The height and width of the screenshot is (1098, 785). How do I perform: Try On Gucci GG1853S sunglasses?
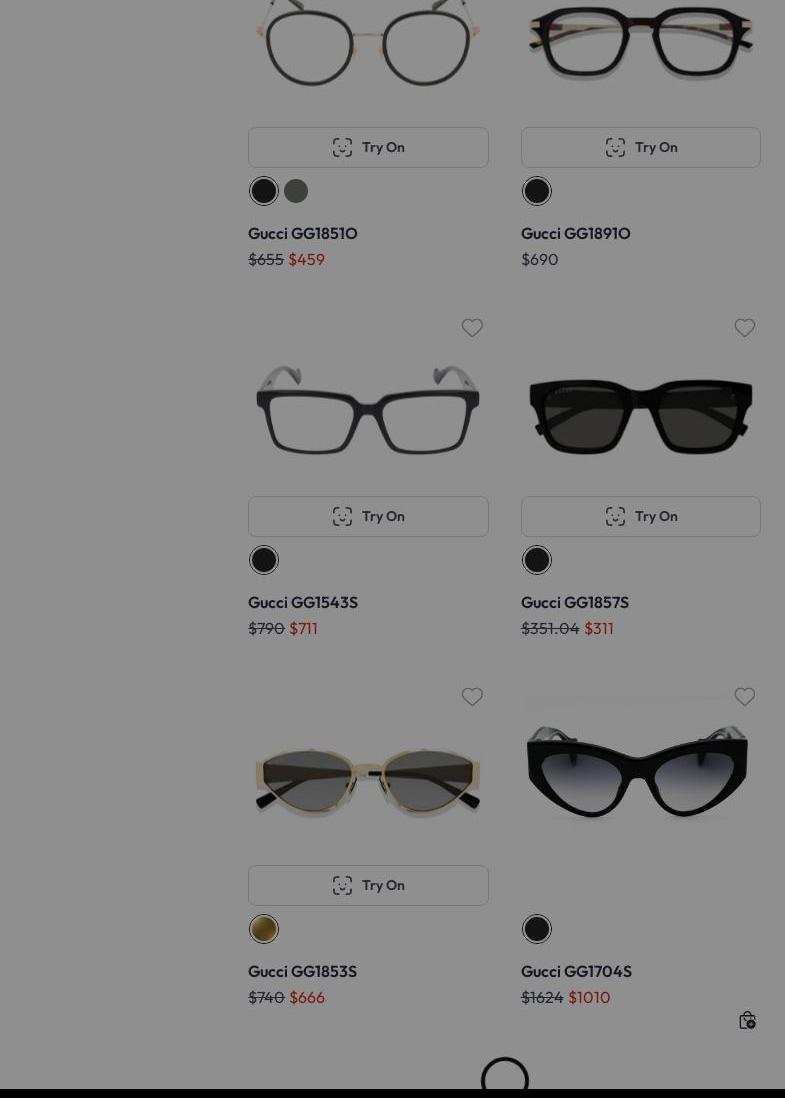click(x=368, y=885)
